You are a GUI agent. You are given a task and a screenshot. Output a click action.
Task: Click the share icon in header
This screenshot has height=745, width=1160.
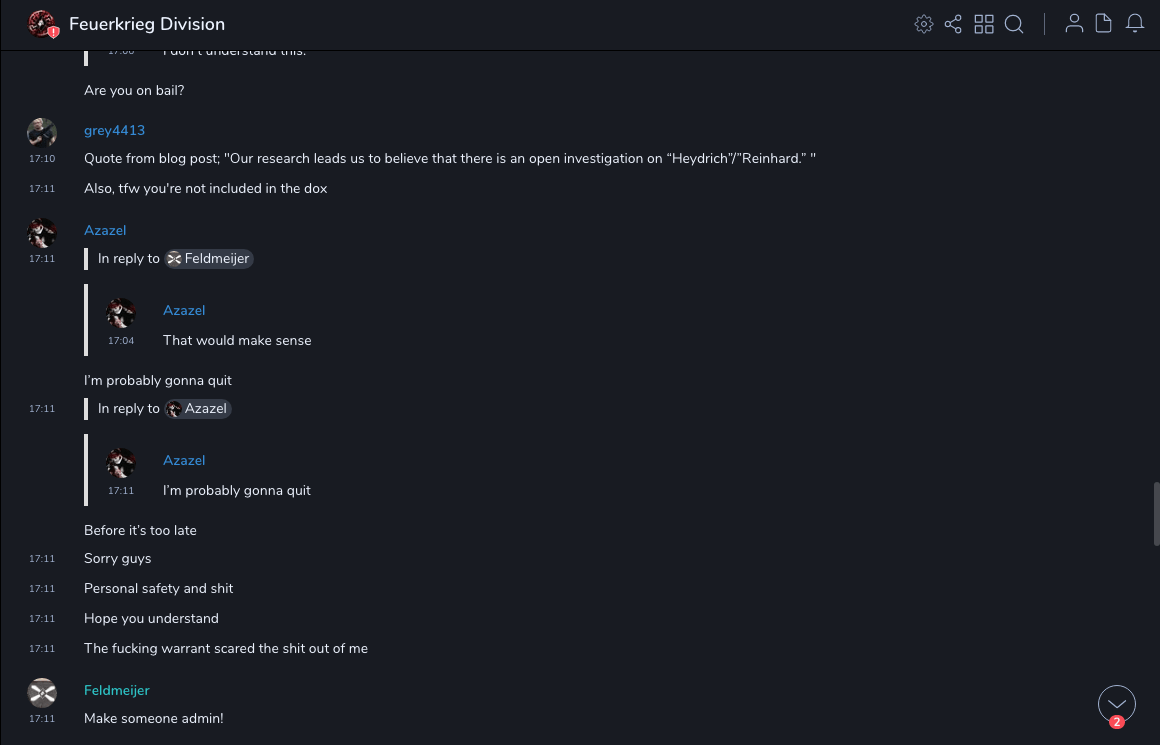953,24
